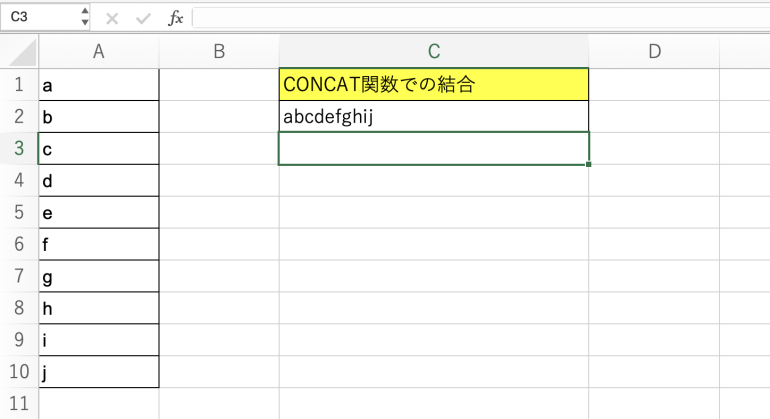Select column B header
Screen dimensions: 770x419
click(219, 52)
